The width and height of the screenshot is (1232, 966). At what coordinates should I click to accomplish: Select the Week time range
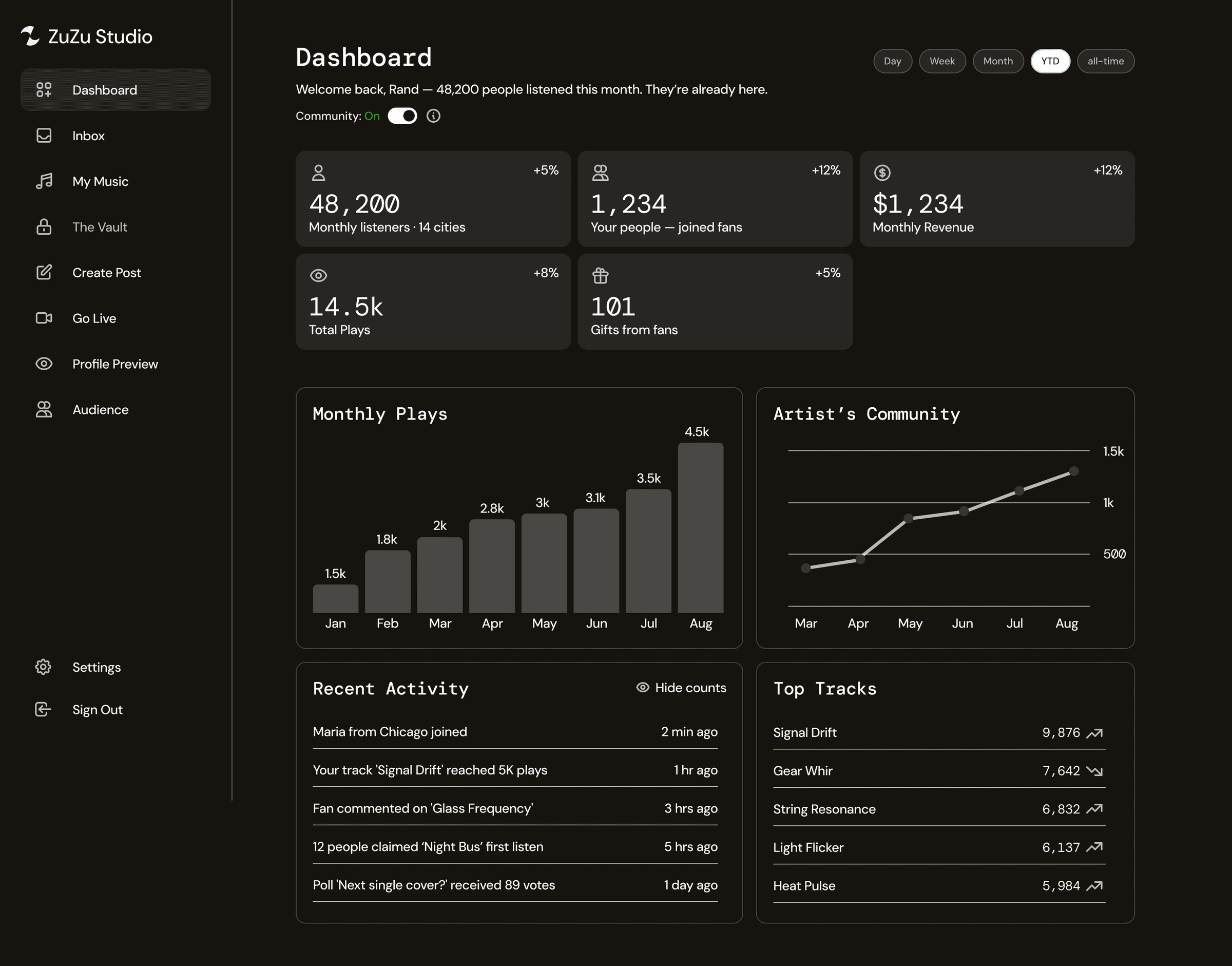942,61
